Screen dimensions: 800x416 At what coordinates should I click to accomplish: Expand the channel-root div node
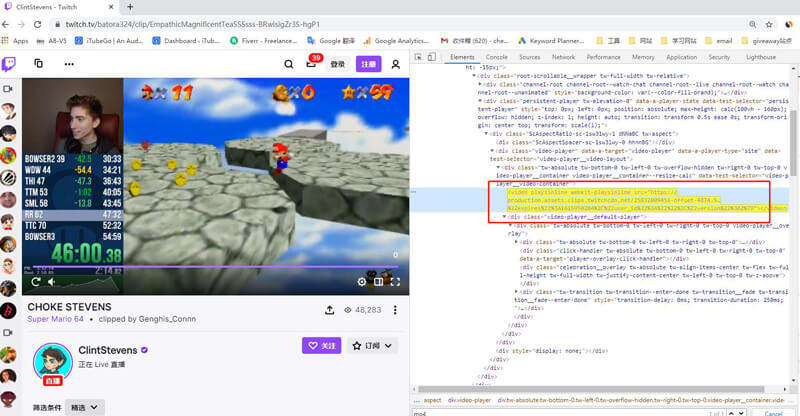(480, 84)
